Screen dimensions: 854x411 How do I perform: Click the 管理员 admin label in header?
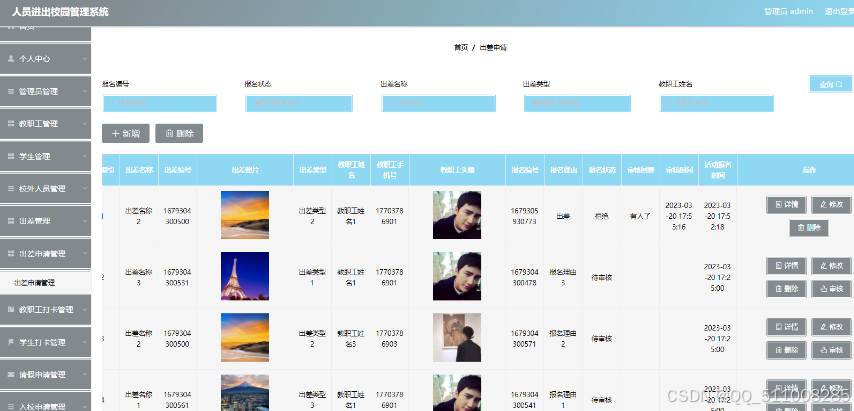(789, 11)
